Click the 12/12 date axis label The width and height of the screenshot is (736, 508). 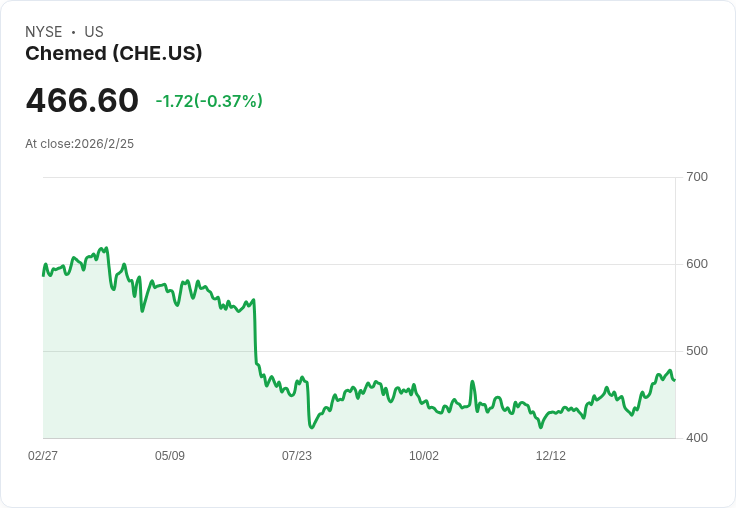(x=551, y=456)
